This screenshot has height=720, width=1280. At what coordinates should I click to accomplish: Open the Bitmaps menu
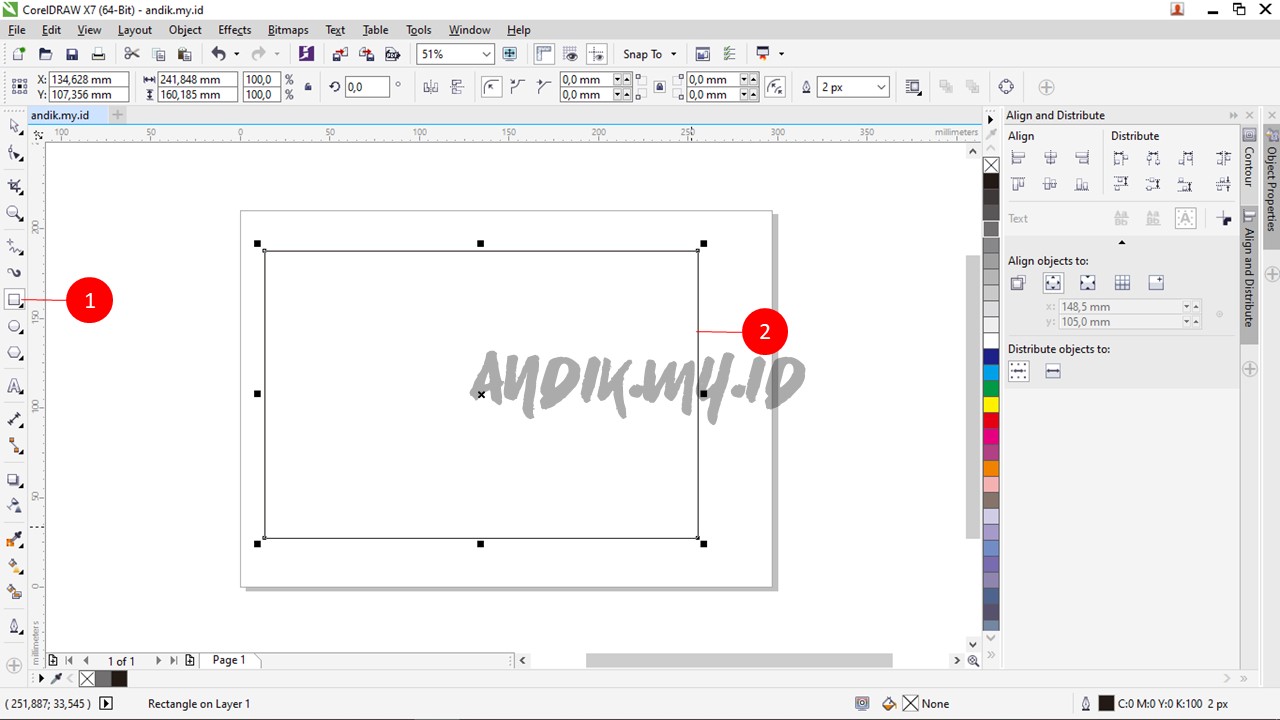[x=288, y=30]
